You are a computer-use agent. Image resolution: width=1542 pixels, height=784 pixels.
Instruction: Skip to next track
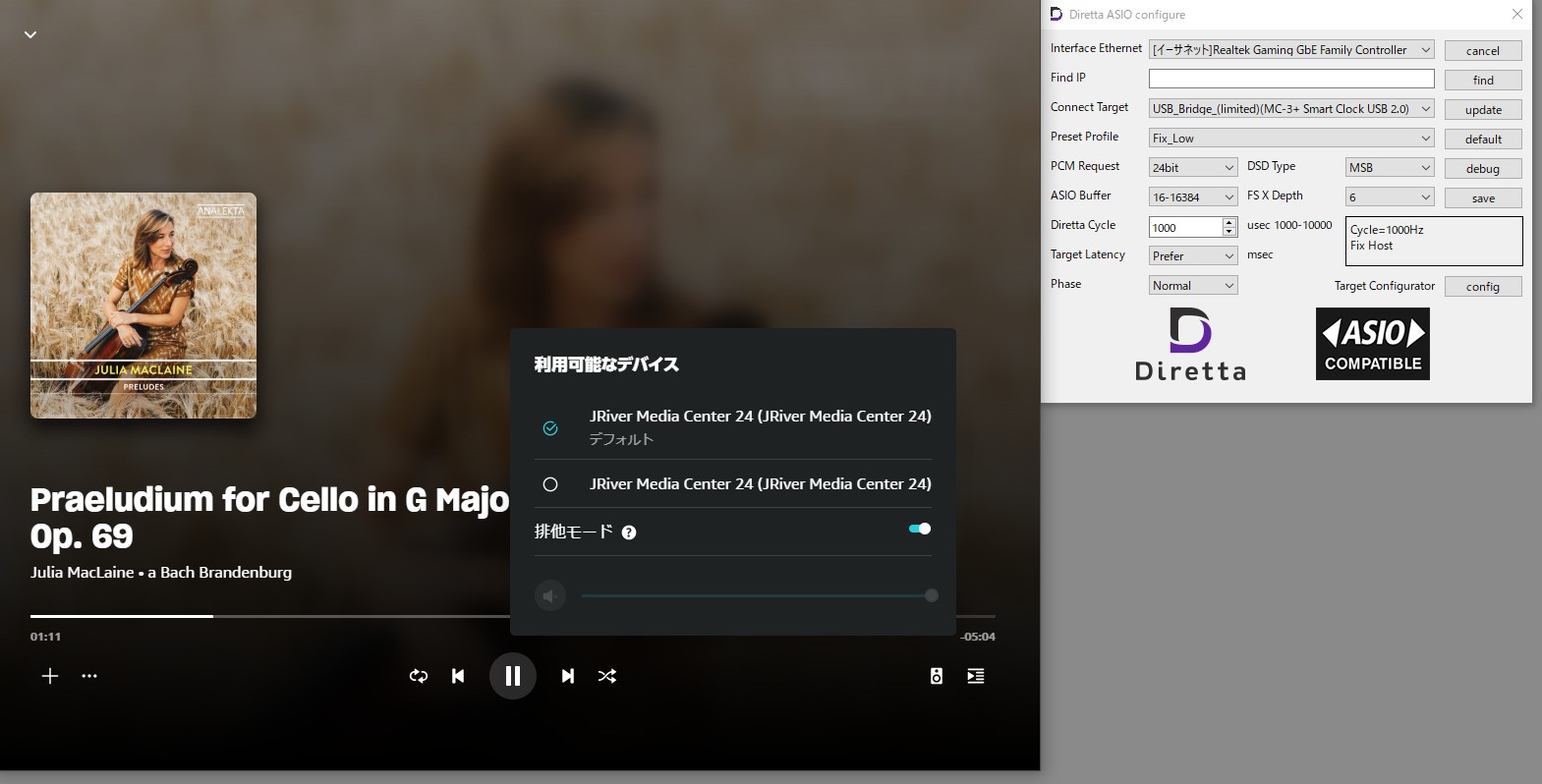(568, 676)
